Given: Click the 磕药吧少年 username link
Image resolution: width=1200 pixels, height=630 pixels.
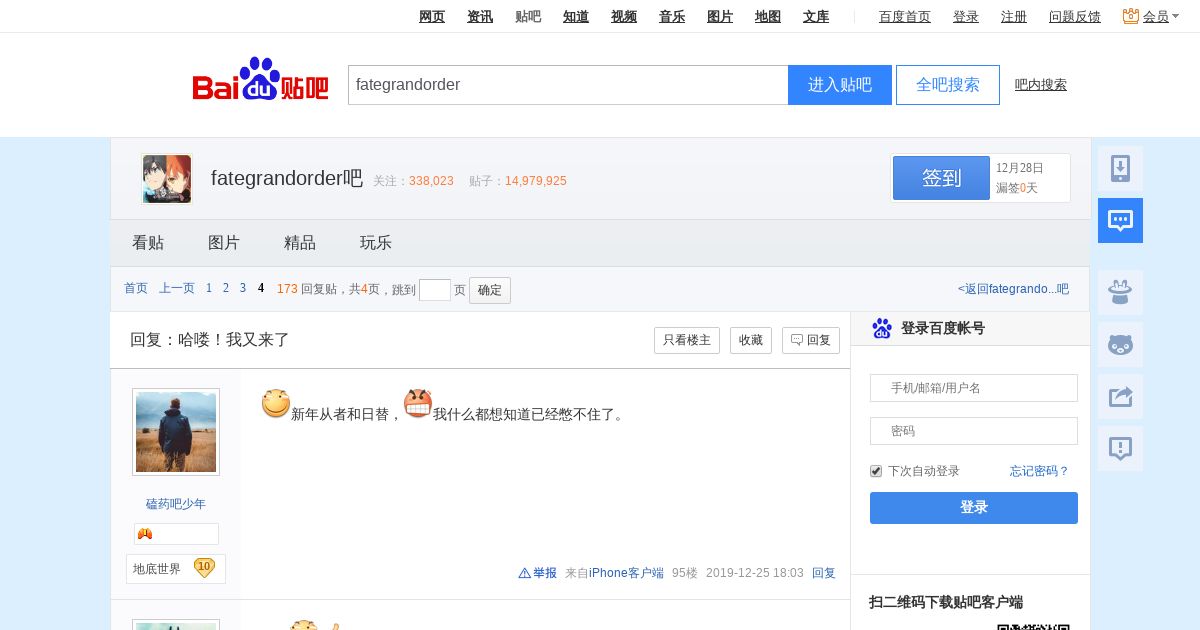Looking at the screenshot, I should (176, 504).
